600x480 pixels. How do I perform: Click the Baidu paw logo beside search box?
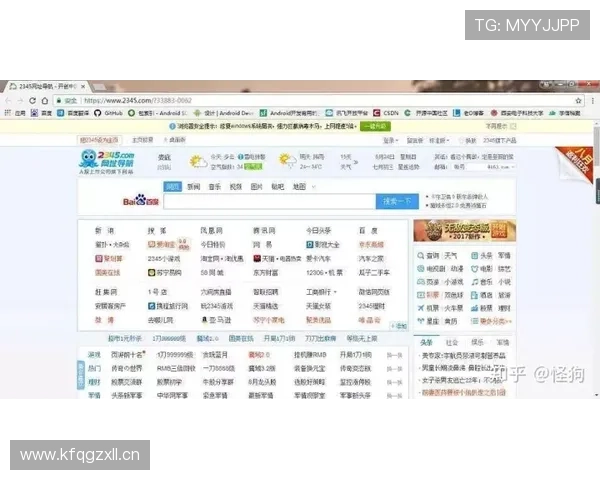point(141,200)
